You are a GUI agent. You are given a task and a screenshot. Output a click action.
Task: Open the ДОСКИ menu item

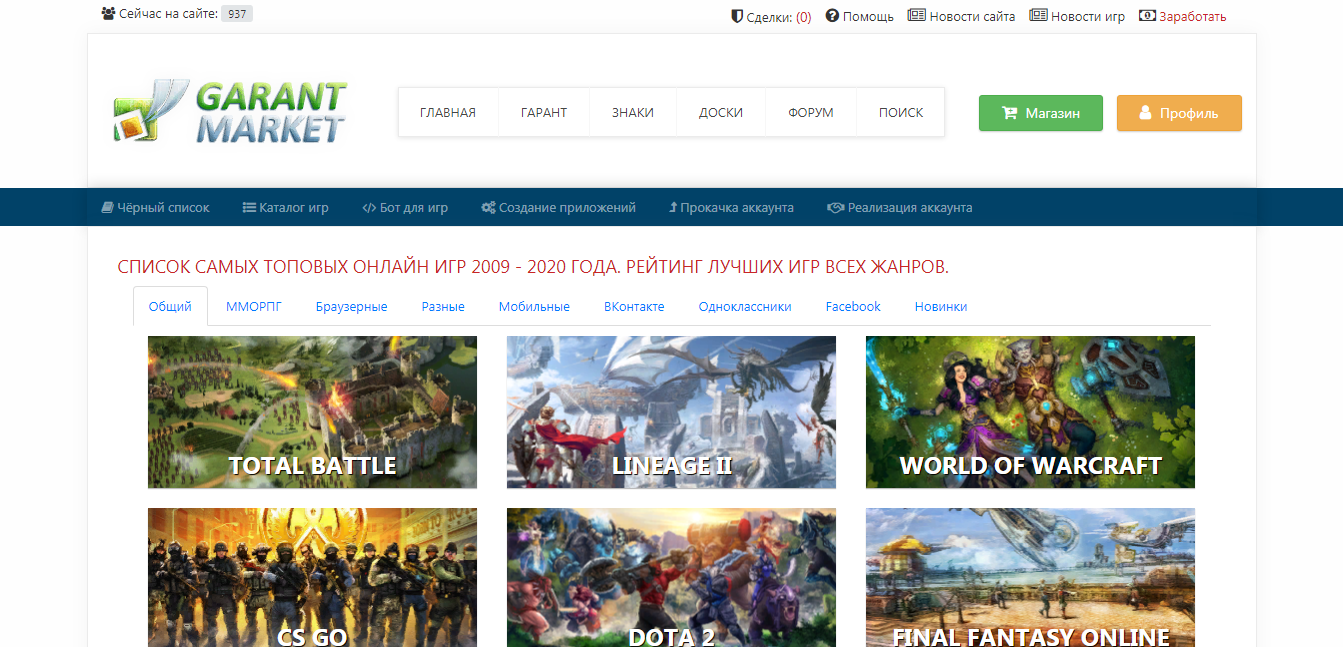(721, 113)
